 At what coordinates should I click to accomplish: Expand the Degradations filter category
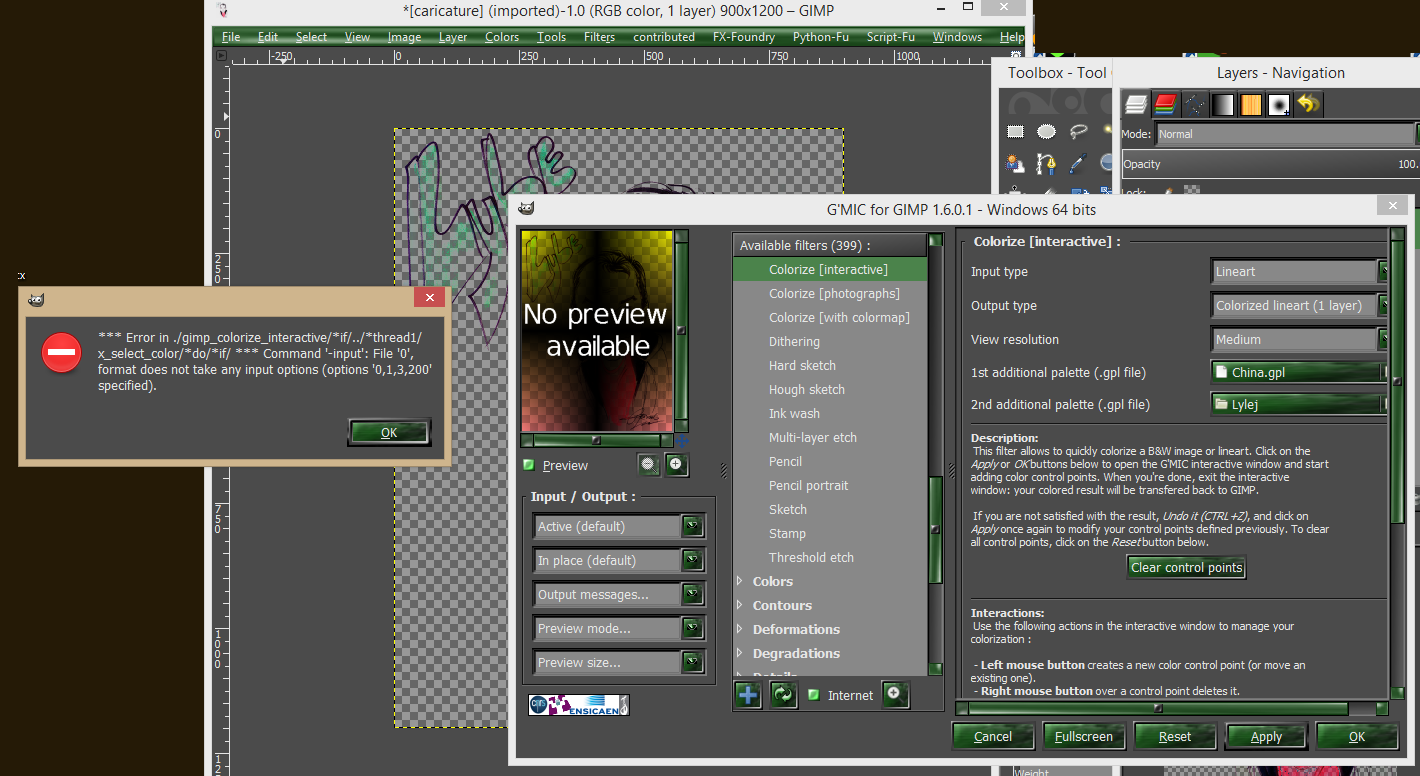(x=740, y=653)
